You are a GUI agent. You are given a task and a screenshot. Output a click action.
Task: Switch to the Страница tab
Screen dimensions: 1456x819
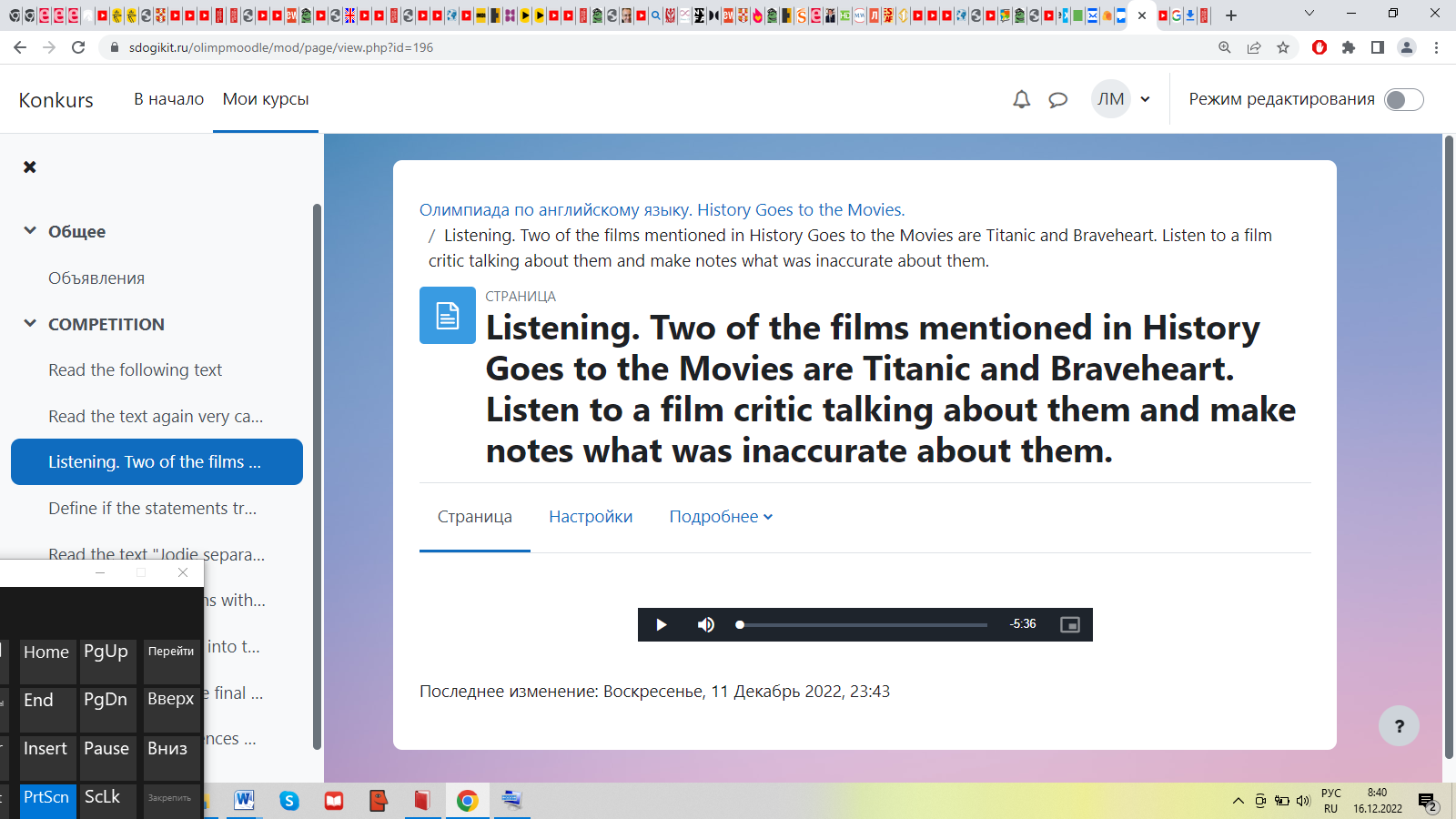(x=474, y=517)
